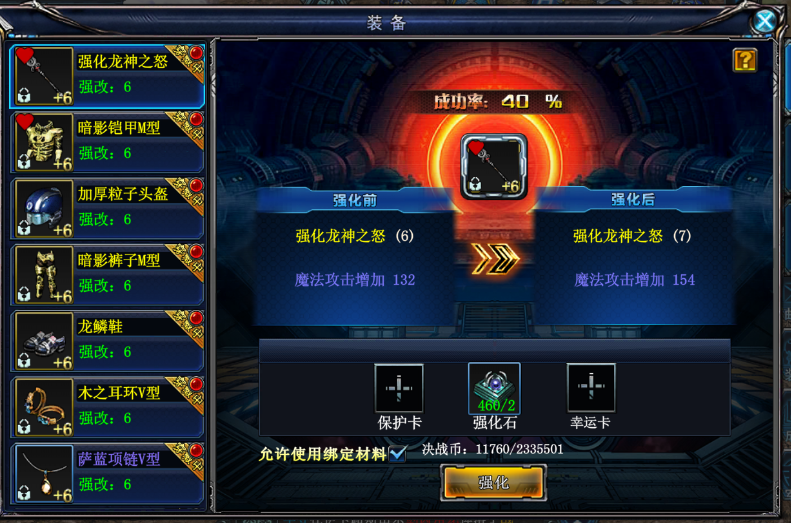The width and height of the screenshot is (791, 523).
Task: Click the 幸运卡 empty slot icon
Action: click(x=591, y=388)
